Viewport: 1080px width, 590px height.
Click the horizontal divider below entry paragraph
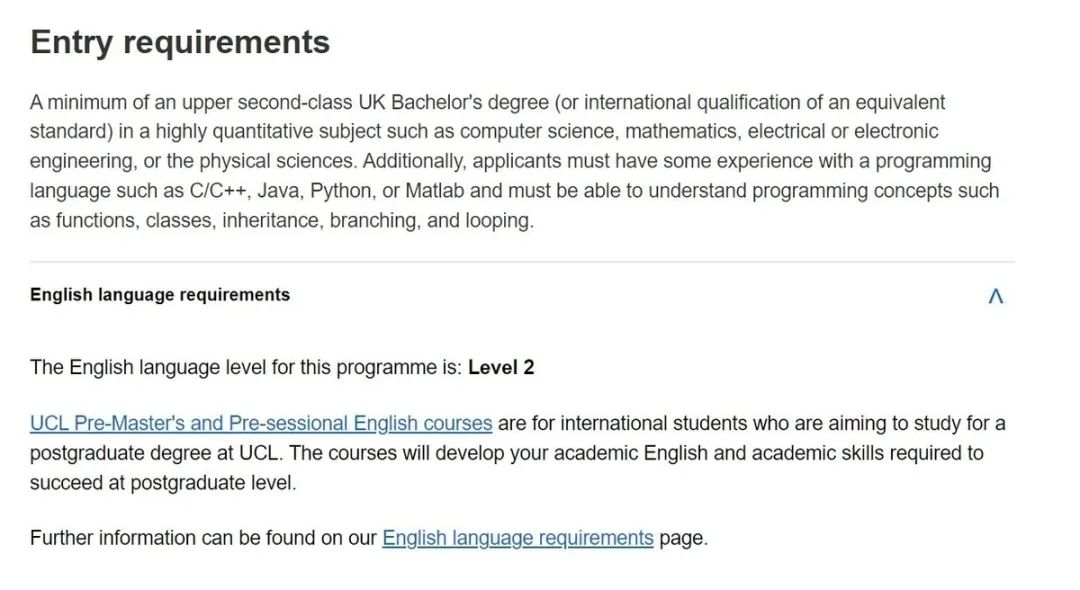point(521,262)
